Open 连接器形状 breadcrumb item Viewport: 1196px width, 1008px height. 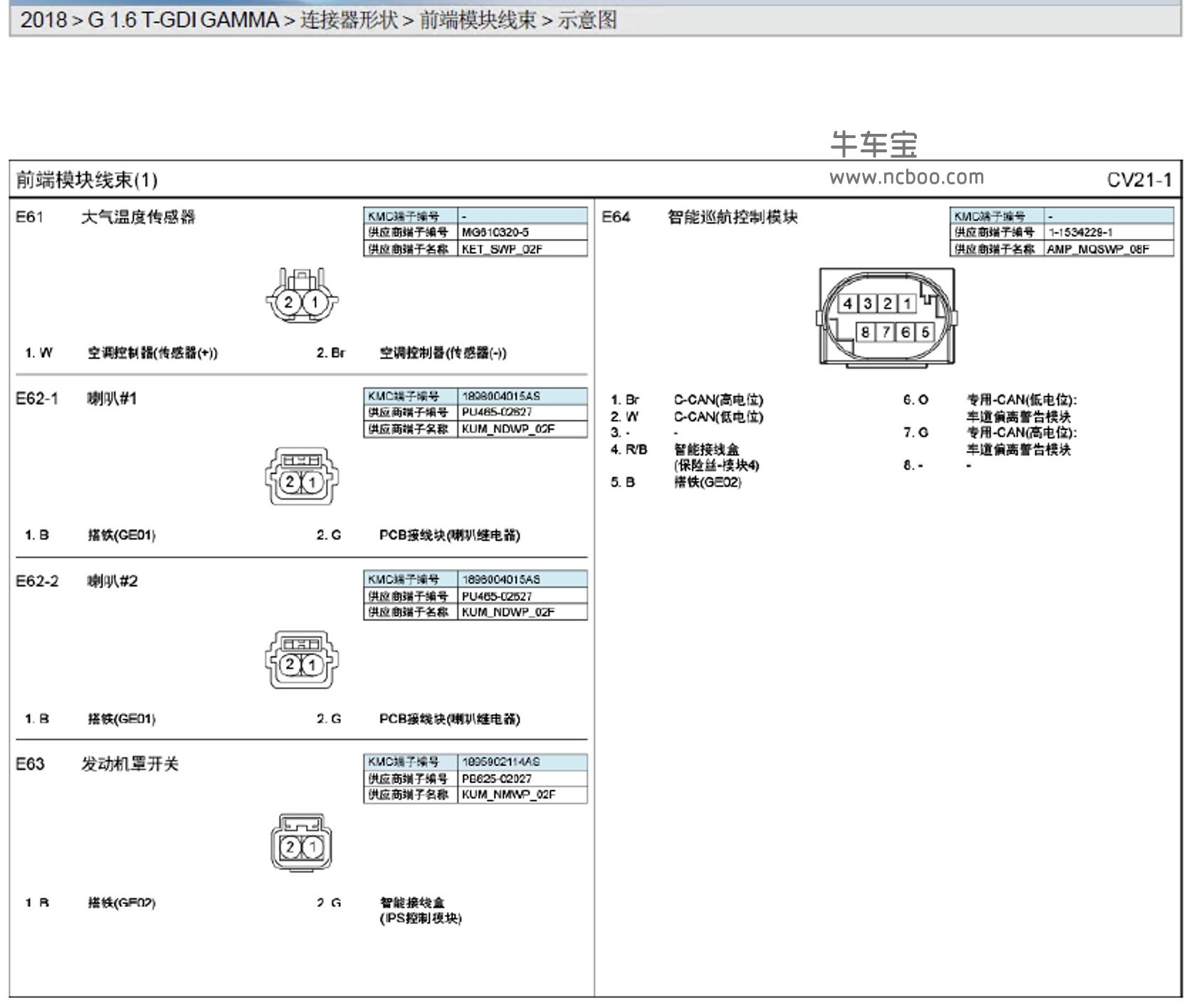click(x=349, y=20)
